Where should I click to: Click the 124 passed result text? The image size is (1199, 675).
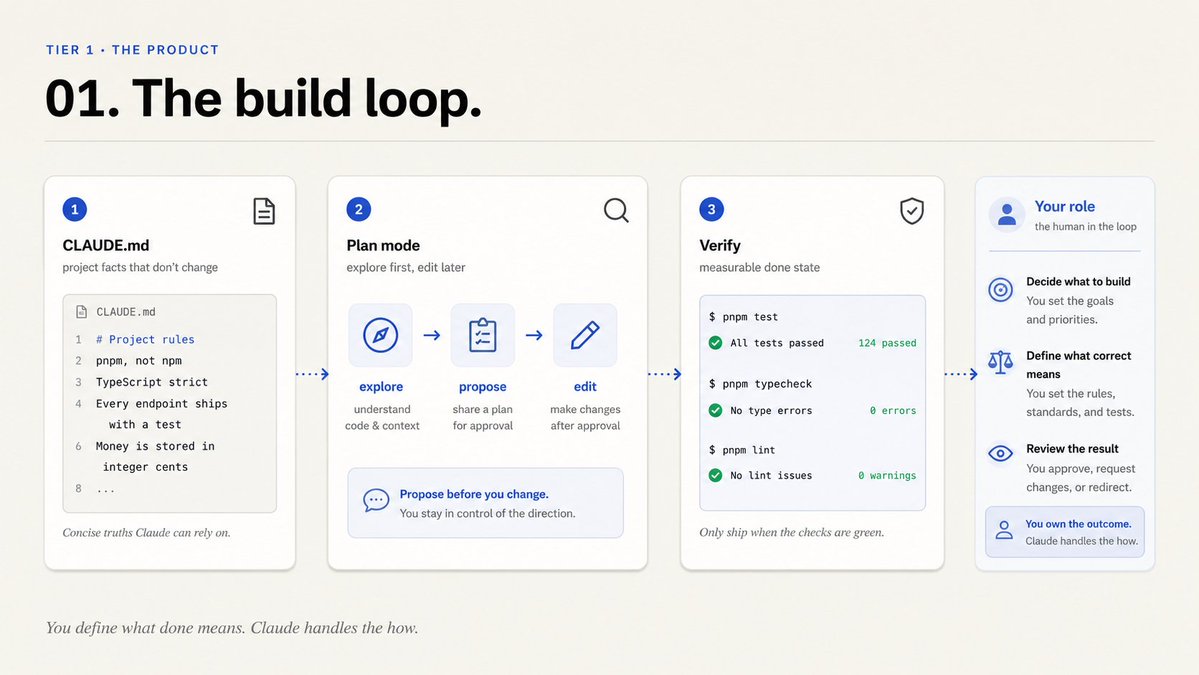(x=887, y=343)
